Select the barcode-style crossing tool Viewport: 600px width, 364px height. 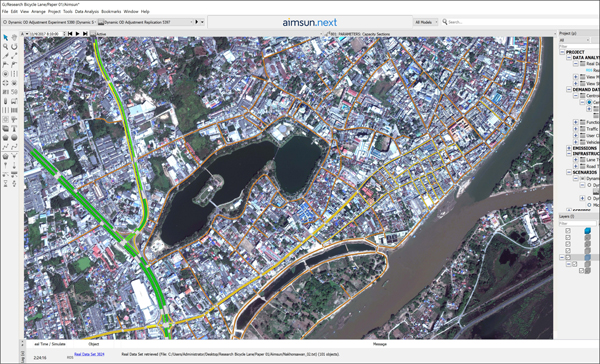click(14, 110)
